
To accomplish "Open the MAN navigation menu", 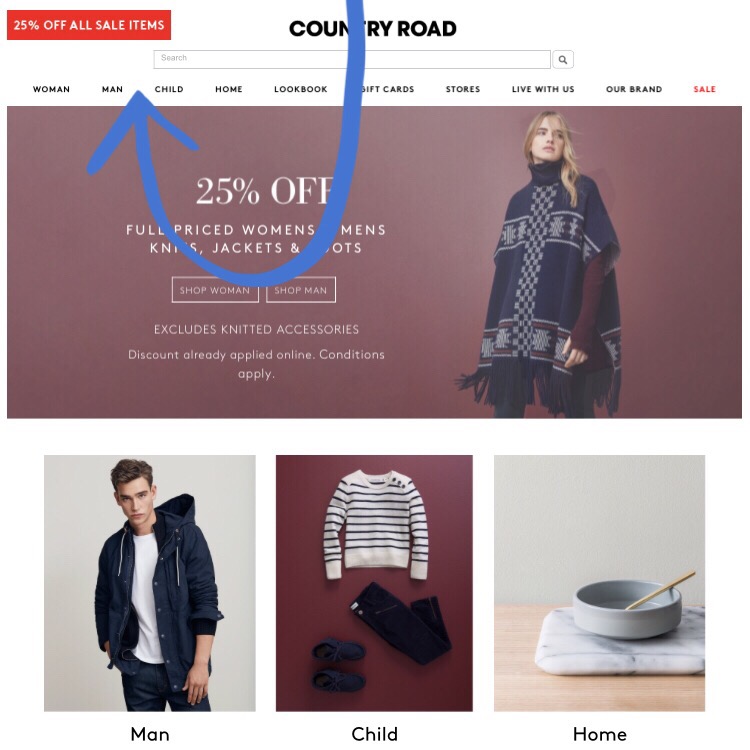I will click(112, 89).
